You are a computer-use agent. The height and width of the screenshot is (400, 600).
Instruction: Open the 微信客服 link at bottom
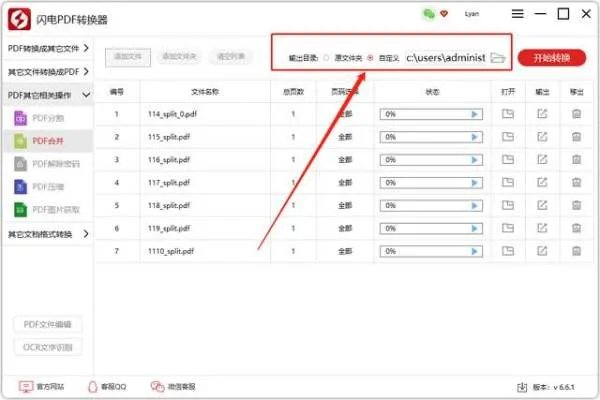click(x=173, y=387)
